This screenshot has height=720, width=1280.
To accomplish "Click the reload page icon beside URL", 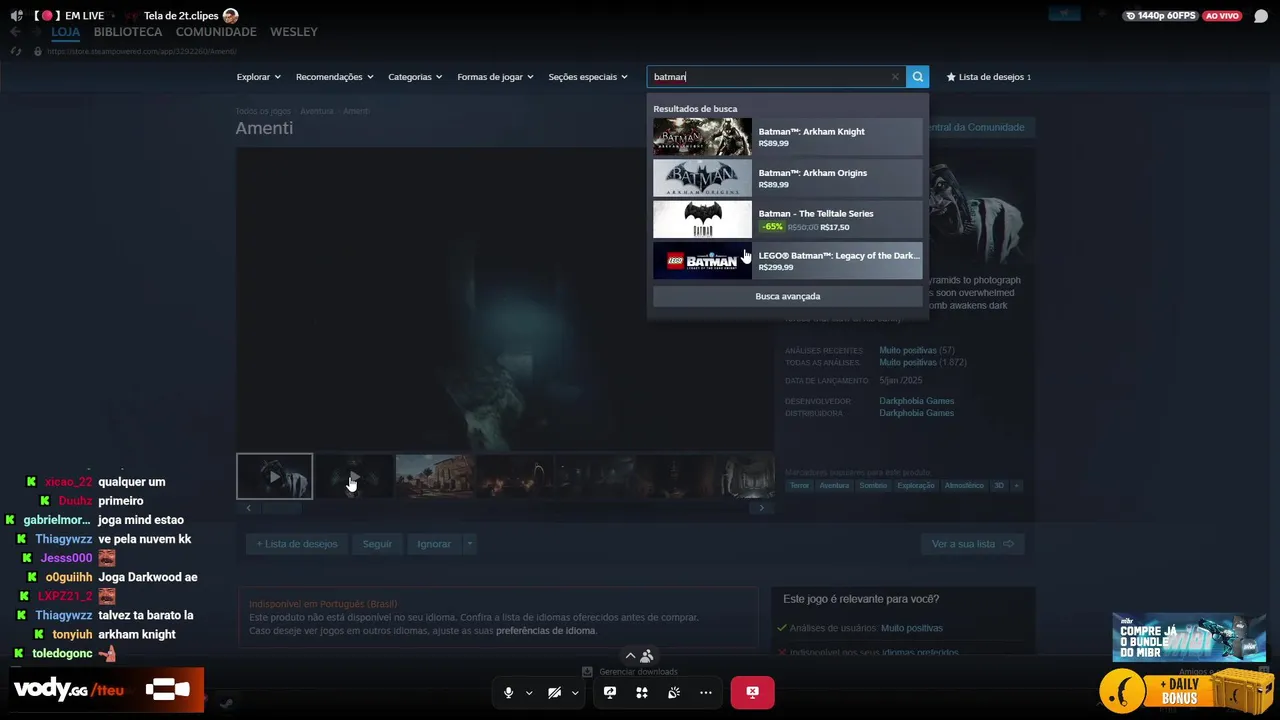I will (15, 51).
